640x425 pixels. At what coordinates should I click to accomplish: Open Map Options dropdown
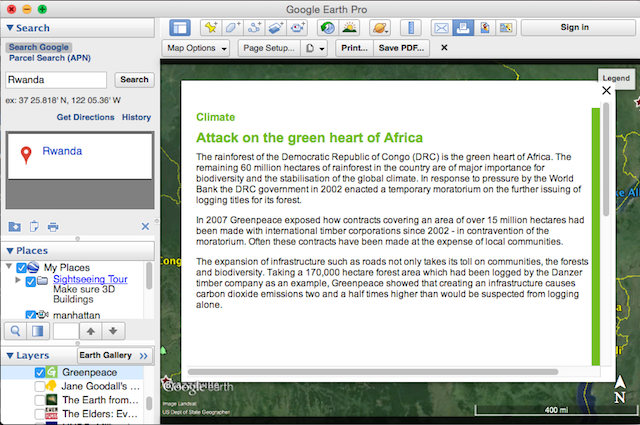[196, 48]
